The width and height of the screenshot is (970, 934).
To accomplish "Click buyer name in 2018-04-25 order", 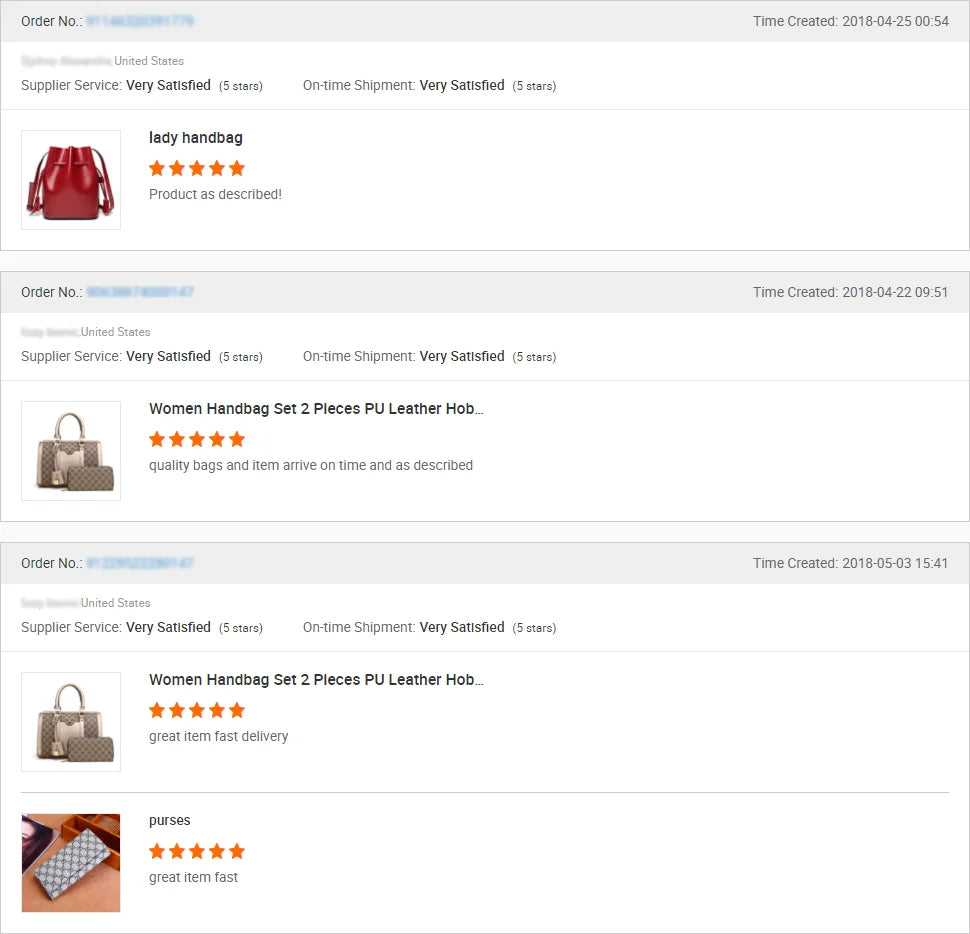I will tap(67, 61).
